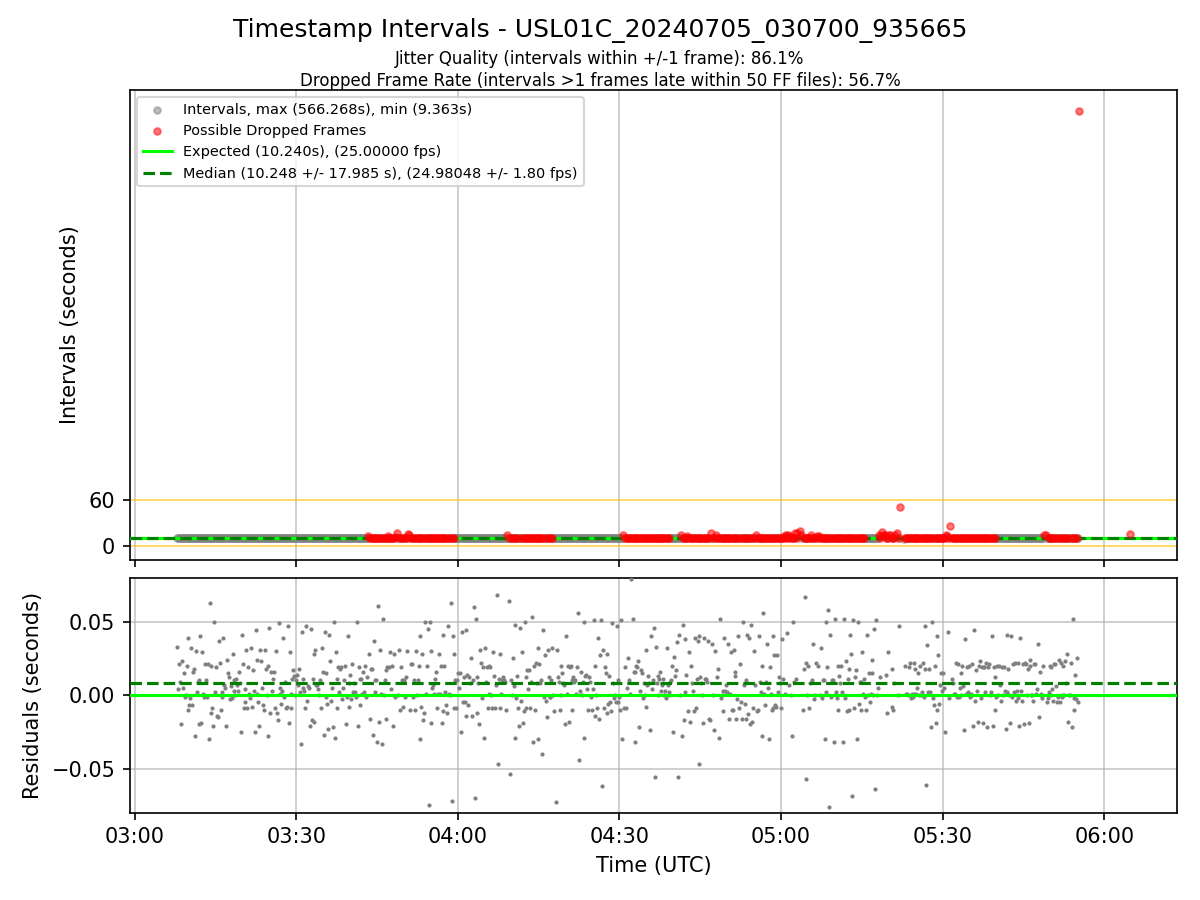1200x900 pixels.
Task: Click the isolated red point after 06:00
Action: tap(1130, 535)
